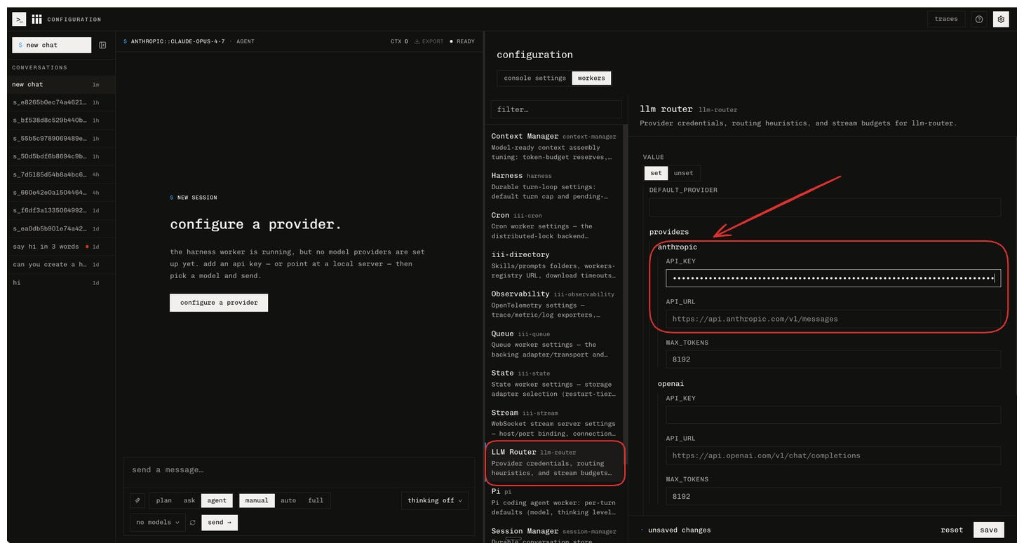Click the attach paperclip icon in composer
Image resolution: width=1024 pixels, height=550 pixels.
tap(137, 500)
